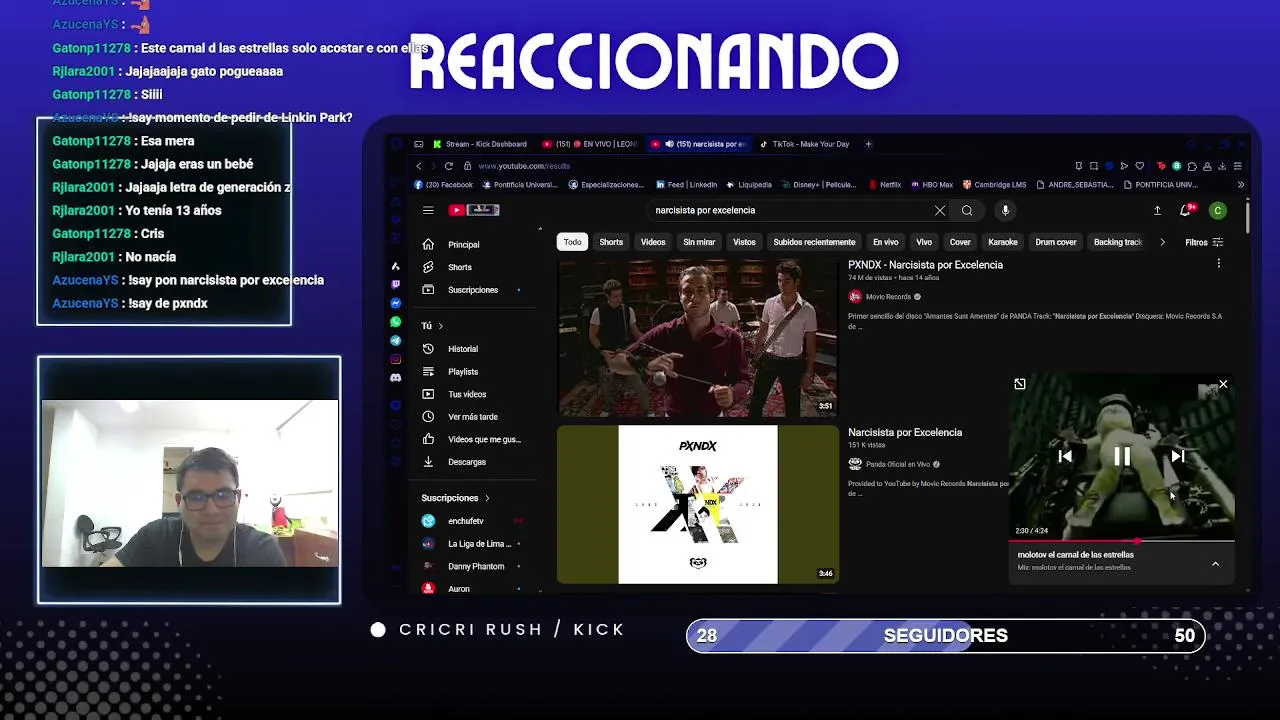This screenshot has width=1280, height=720.
Task: Open WhatsApp in the browser sidebar
Action: click(x=396, y=322)
